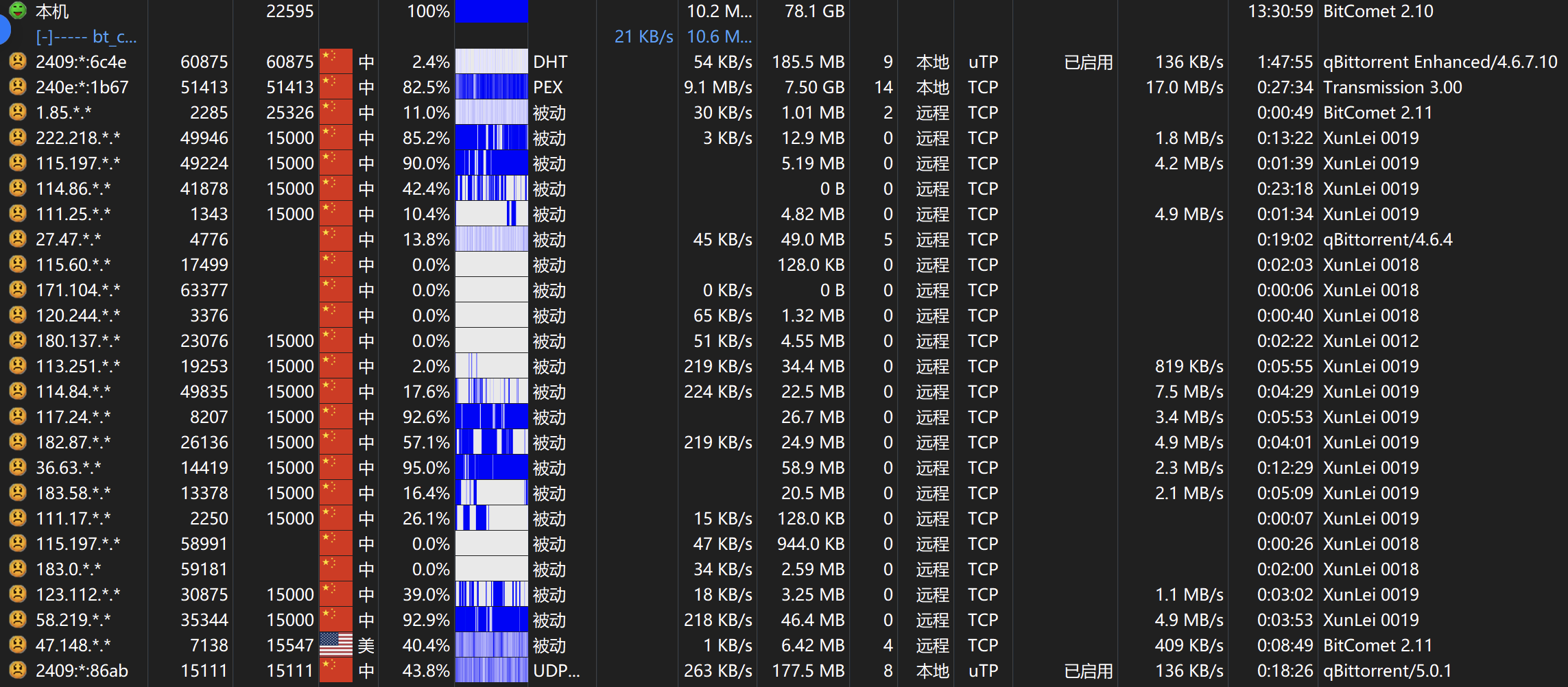Click the '78.1 GB' total size cell
The image size is (1568, 687).
pos(814,11)
